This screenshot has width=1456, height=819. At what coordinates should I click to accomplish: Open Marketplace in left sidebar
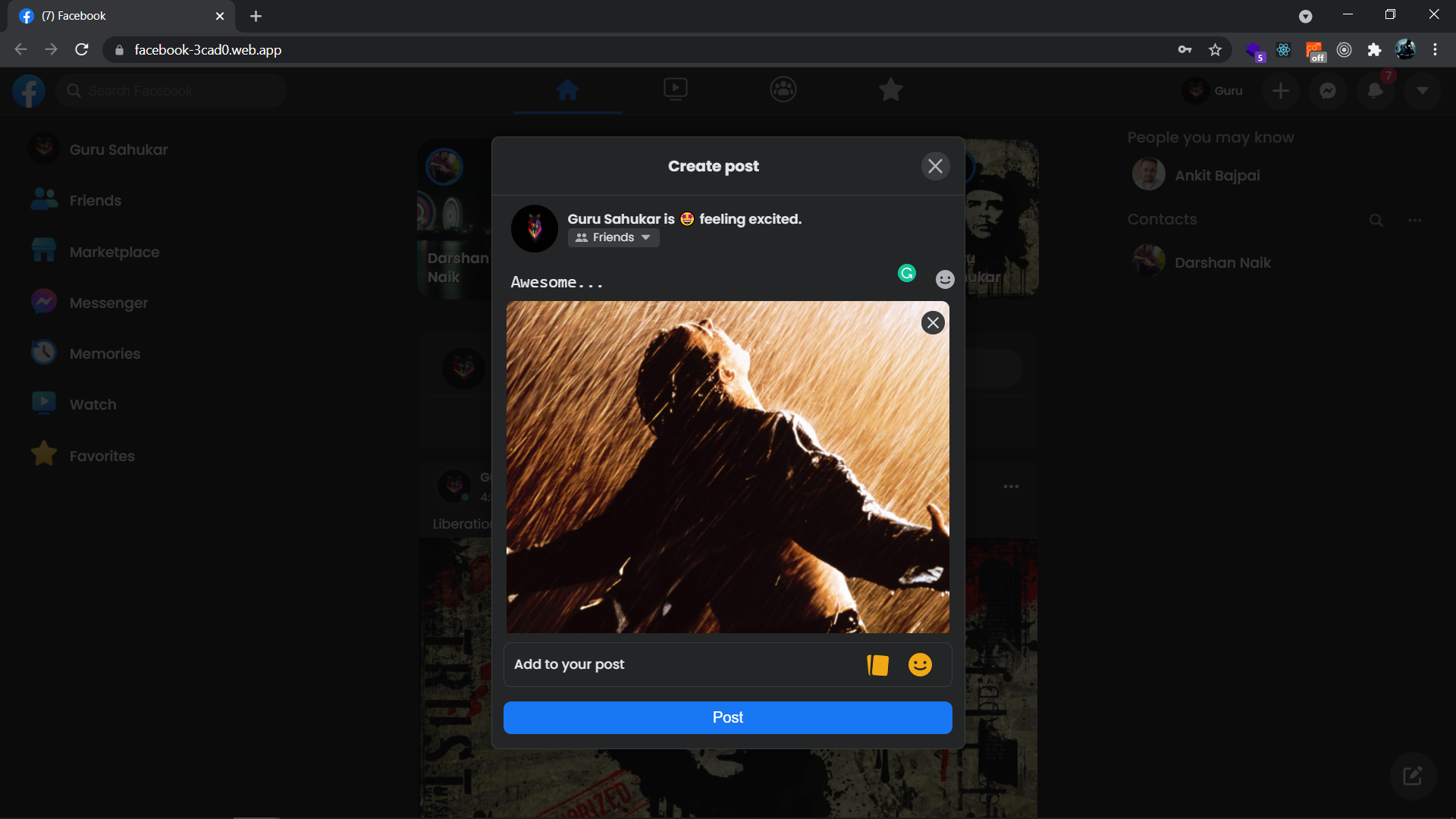click(x=95, y=252)
